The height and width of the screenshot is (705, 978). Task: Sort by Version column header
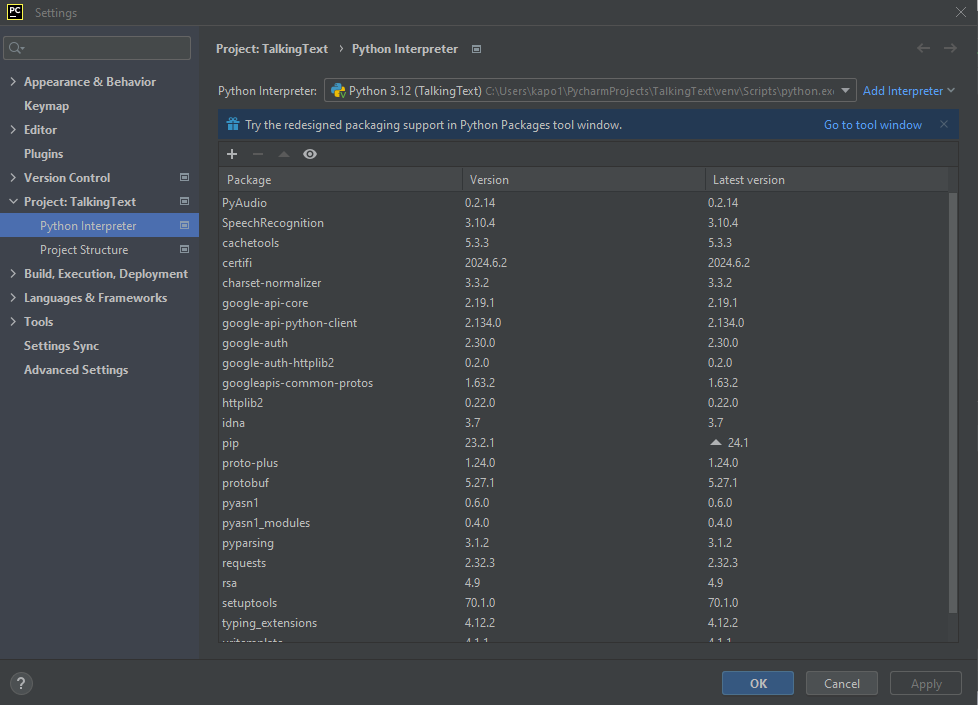coord(584,180)
